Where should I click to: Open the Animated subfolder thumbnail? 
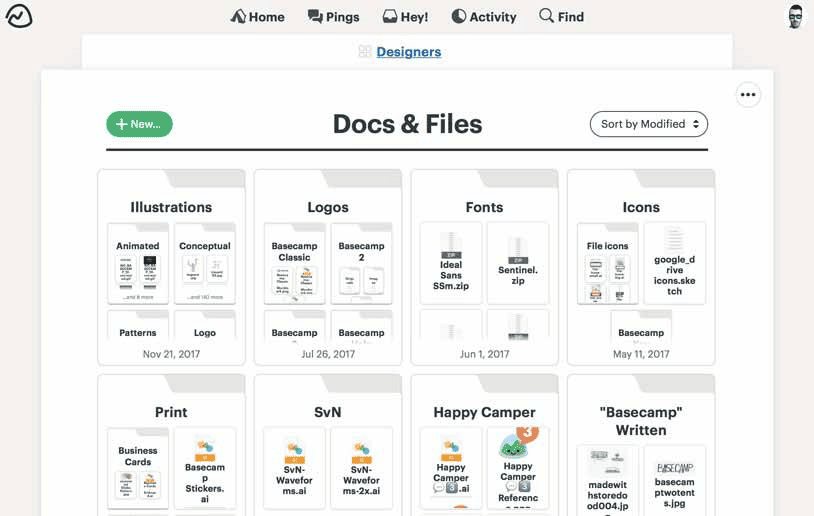coord(138,264)
